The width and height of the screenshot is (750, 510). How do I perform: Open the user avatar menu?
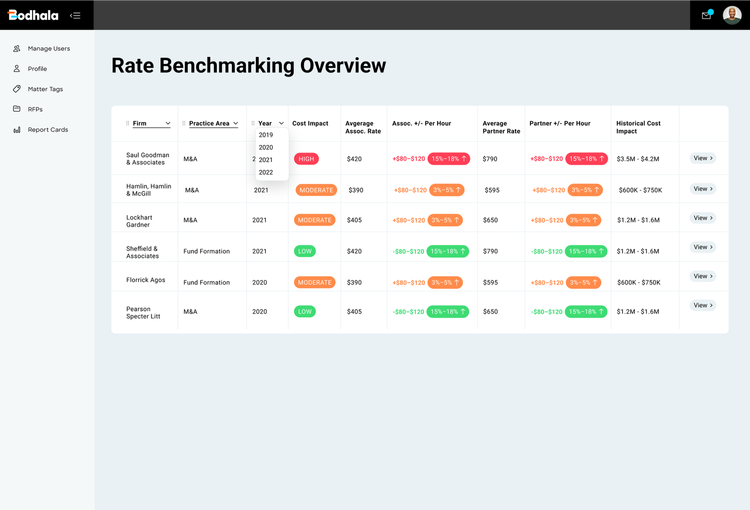(x=732, y=15)
